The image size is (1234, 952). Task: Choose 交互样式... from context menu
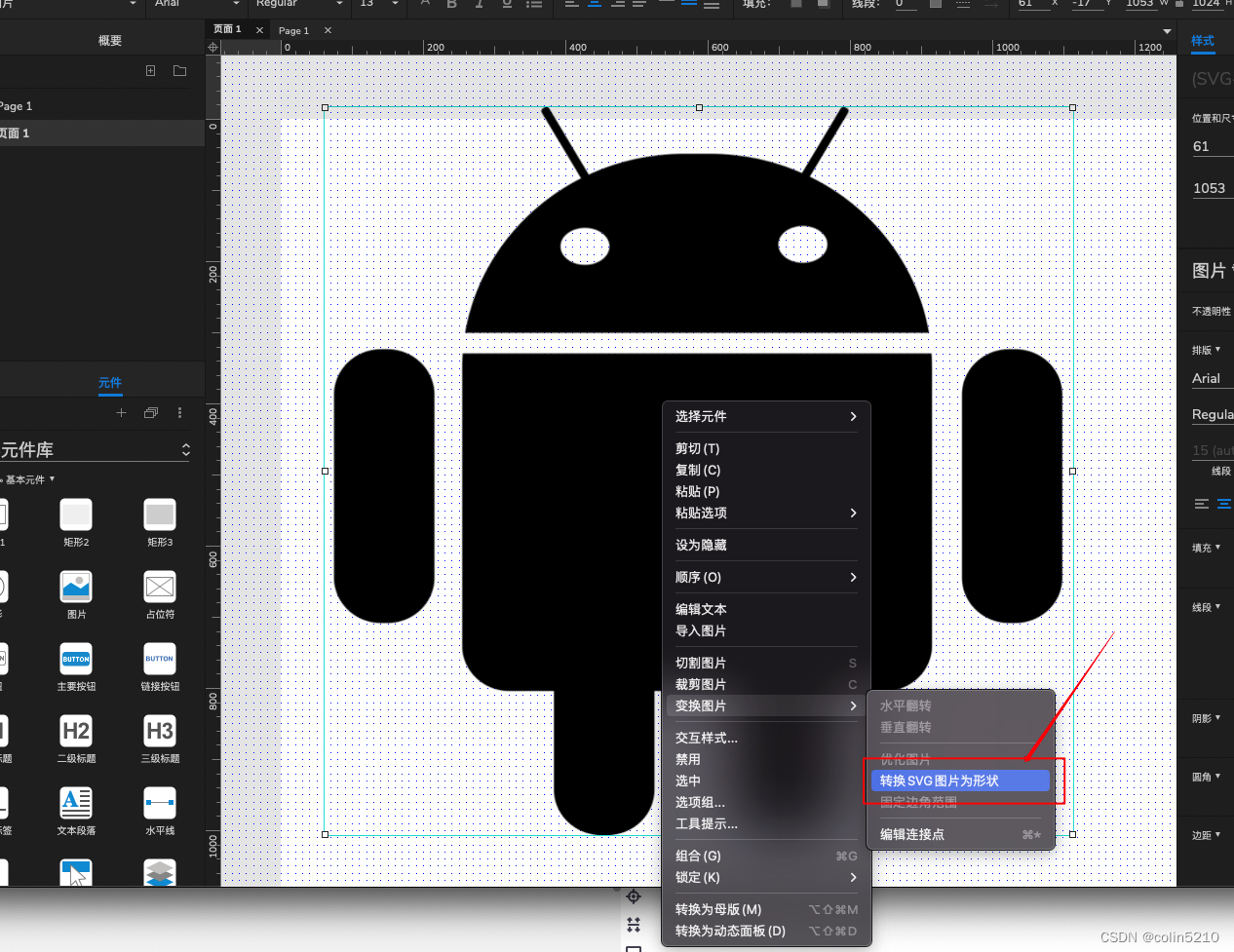(x=766, y=738)
